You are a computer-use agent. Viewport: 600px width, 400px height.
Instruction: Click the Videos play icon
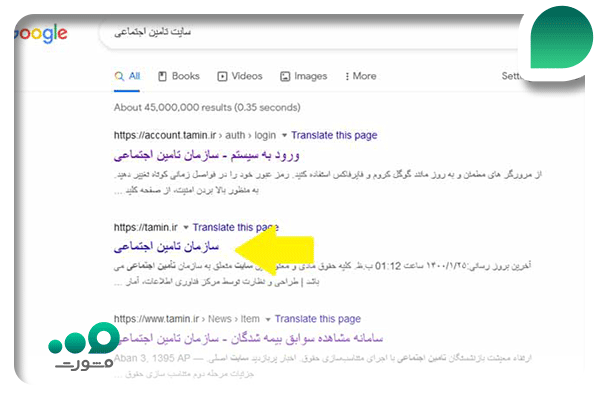(x=222, y=76)
